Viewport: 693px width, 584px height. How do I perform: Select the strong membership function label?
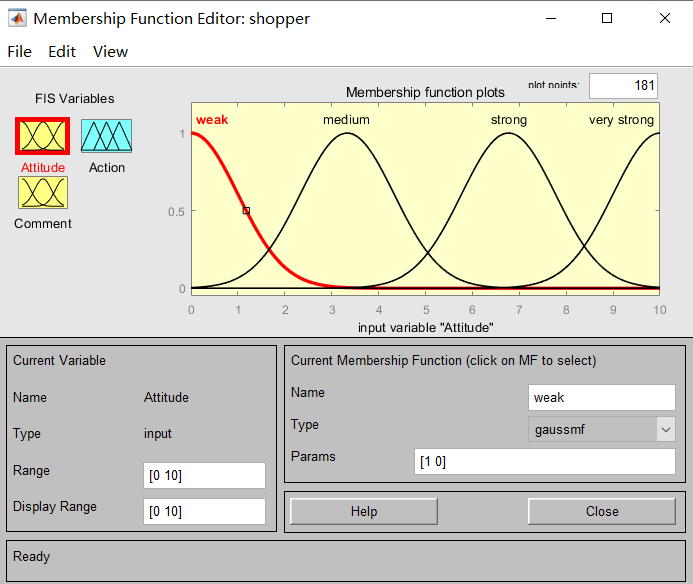pos(509,120)
